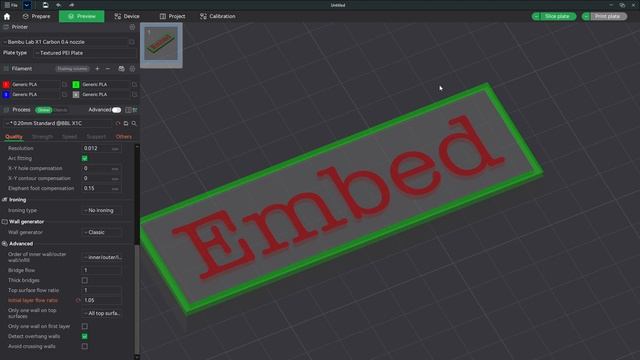This screenshot has width=640, height=360.
Task: Save the process preset icon
Action: 126,123
